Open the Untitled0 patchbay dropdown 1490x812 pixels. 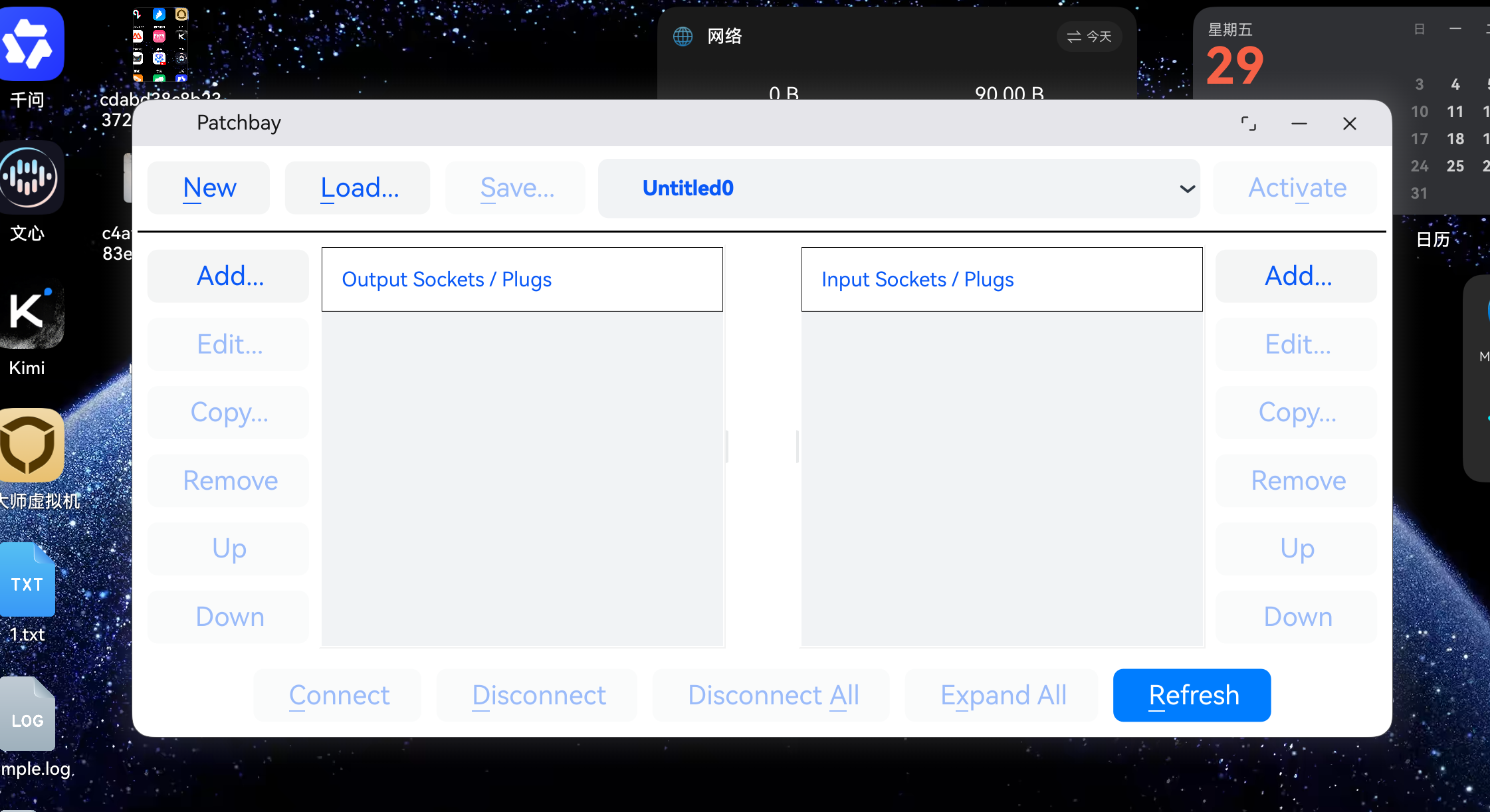(x=899, y=188)
